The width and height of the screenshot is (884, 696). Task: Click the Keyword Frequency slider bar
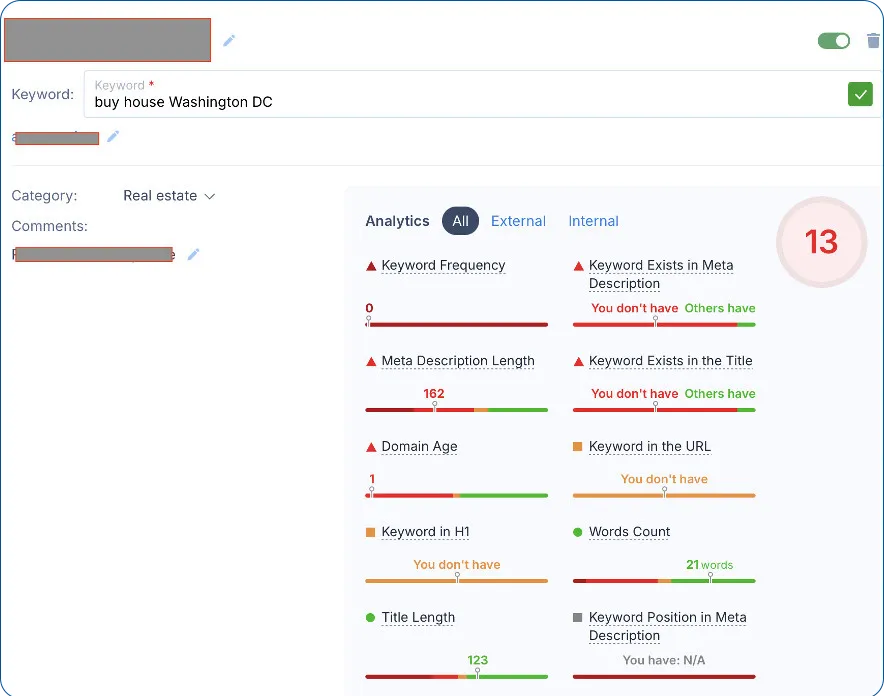tap(457, 325)
